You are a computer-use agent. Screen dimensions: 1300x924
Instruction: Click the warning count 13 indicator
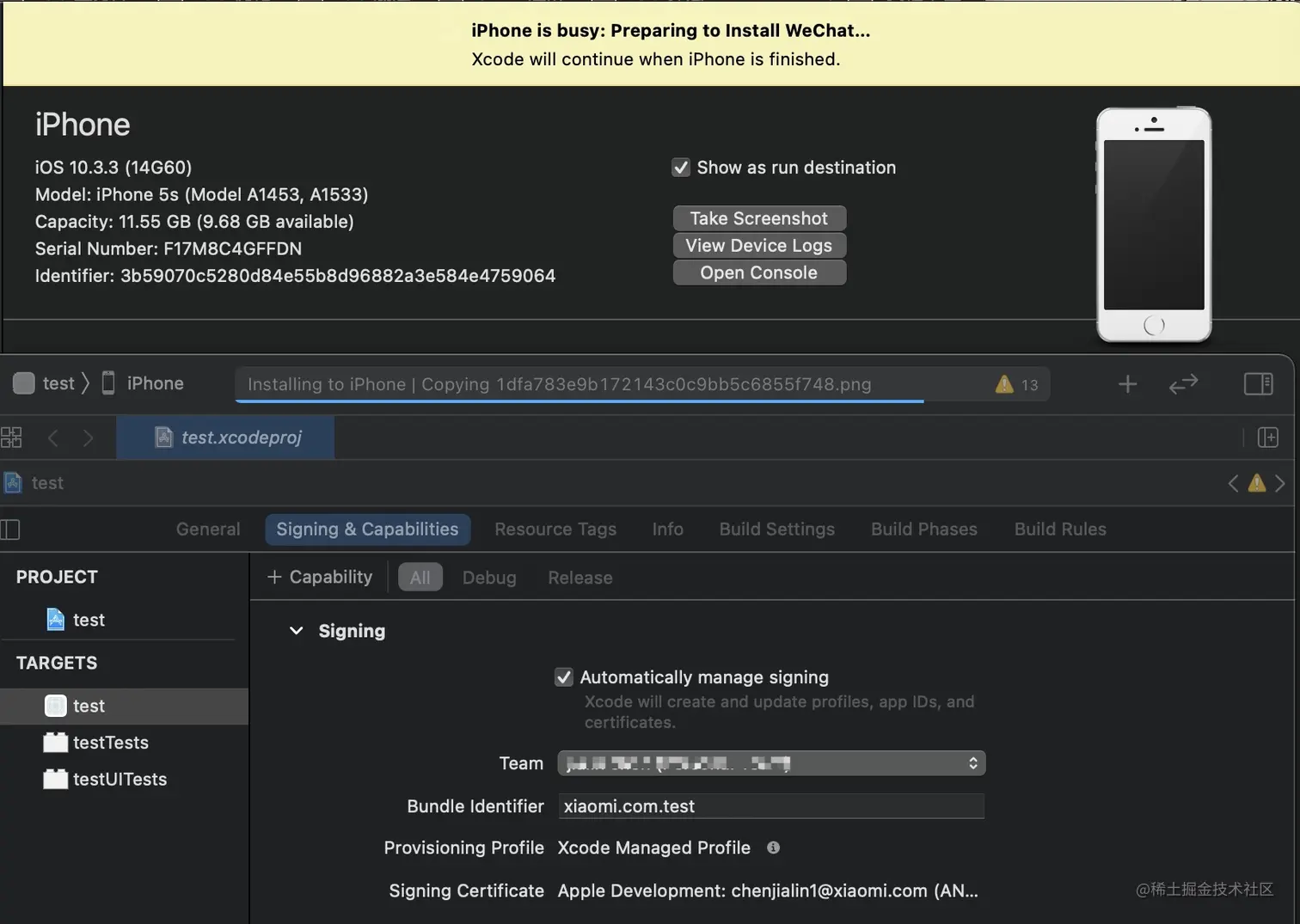point(1017,384)
